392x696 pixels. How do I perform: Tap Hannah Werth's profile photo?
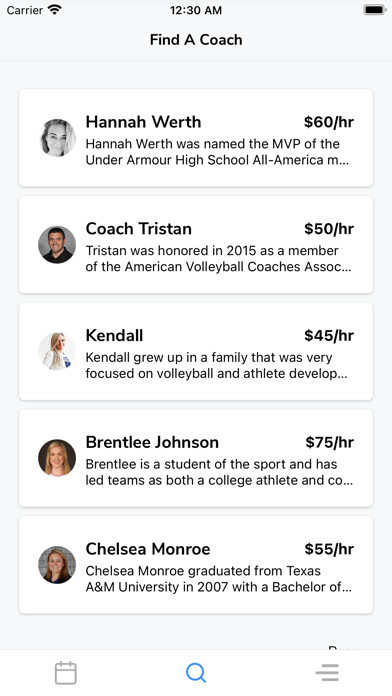tap(57, 138)
